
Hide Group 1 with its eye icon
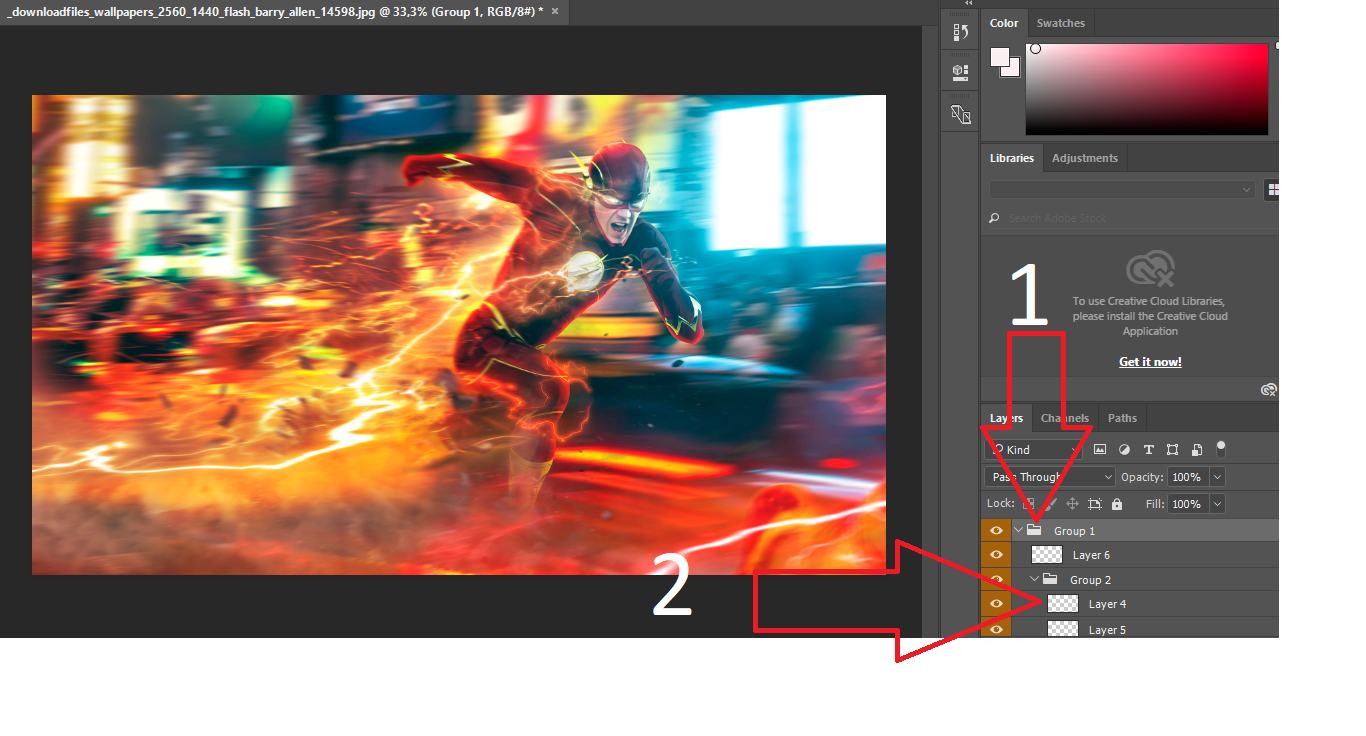coord(996,530)
